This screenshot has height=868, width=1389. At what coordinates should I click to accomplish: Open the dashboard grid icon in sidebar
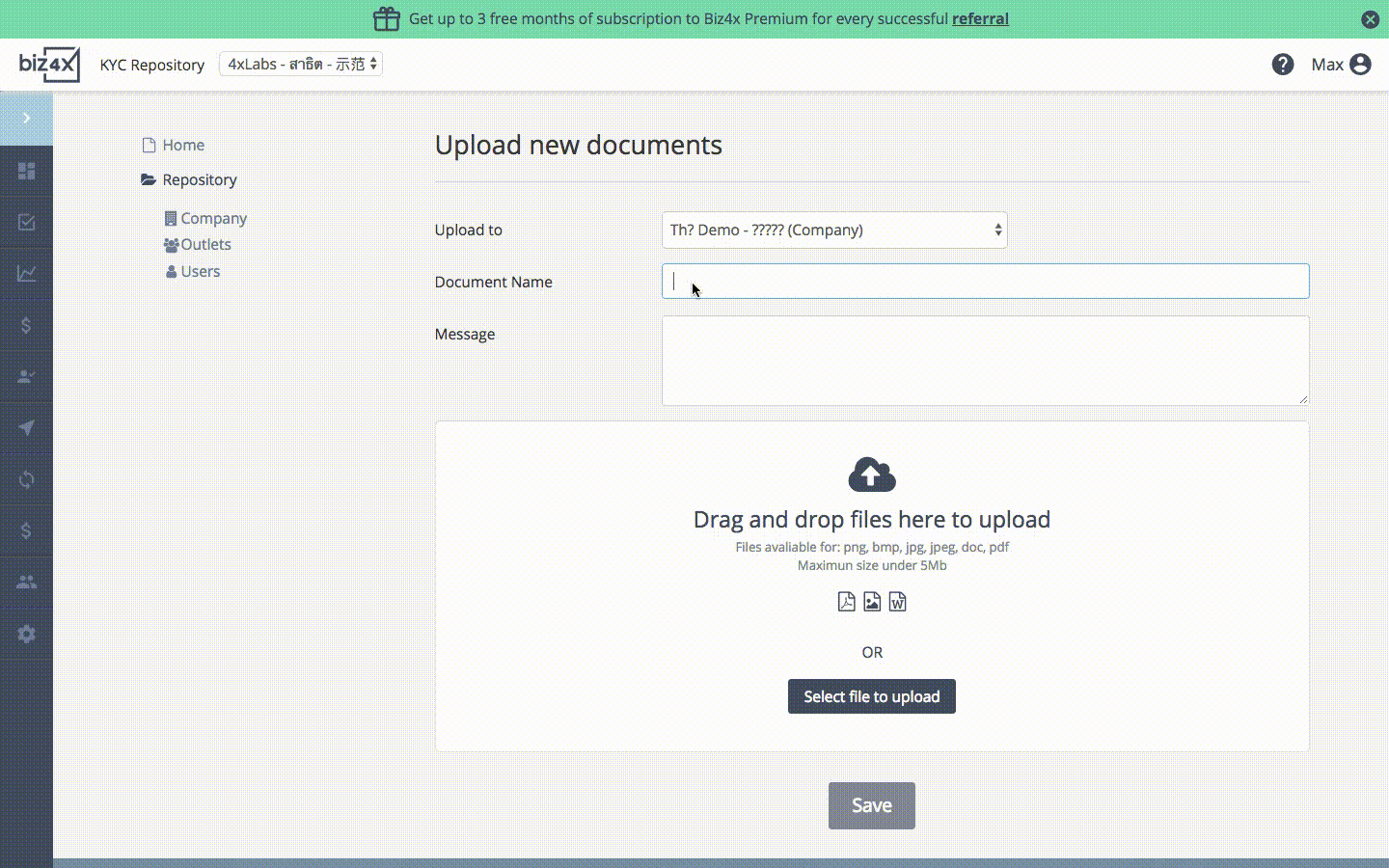[26, 171]
